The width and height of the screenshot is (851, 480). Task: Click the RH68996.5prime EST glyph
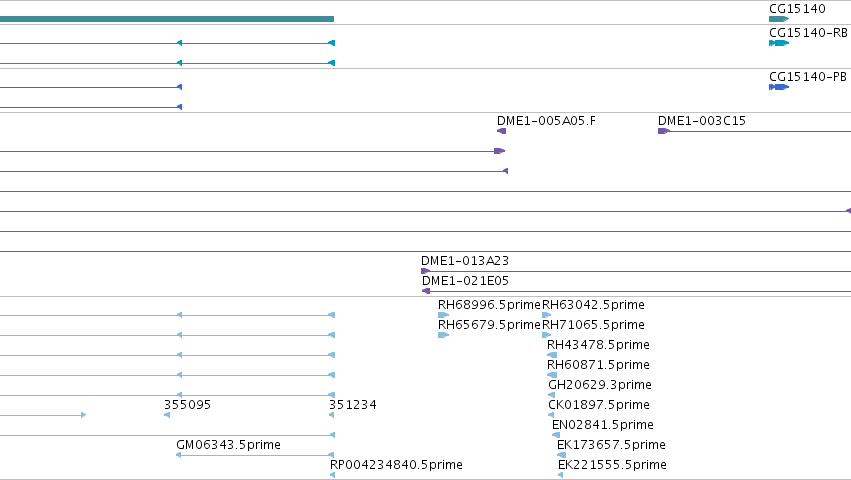443,315
